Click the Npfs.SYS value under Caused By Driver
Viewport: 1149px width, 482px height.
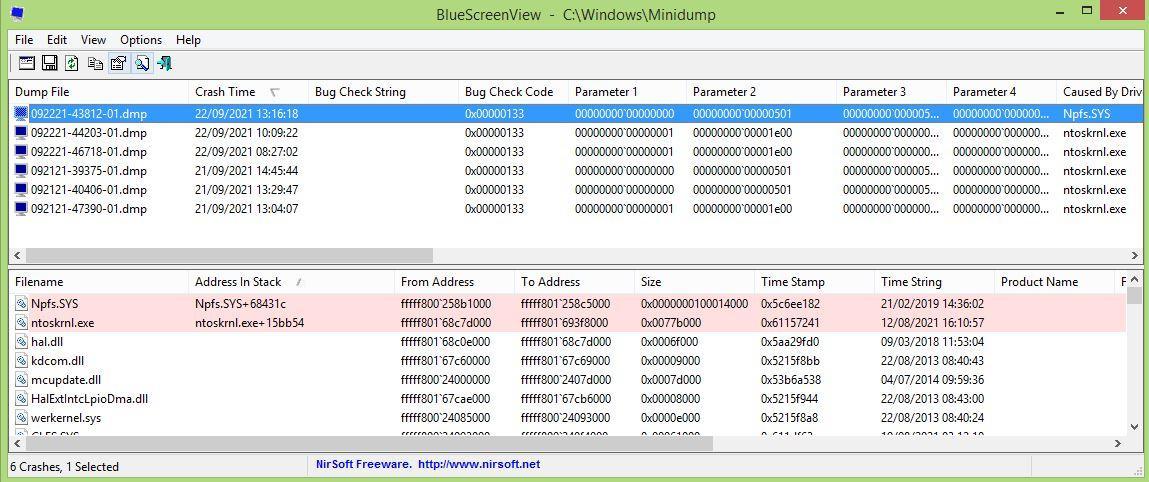tap(1087, 114)
